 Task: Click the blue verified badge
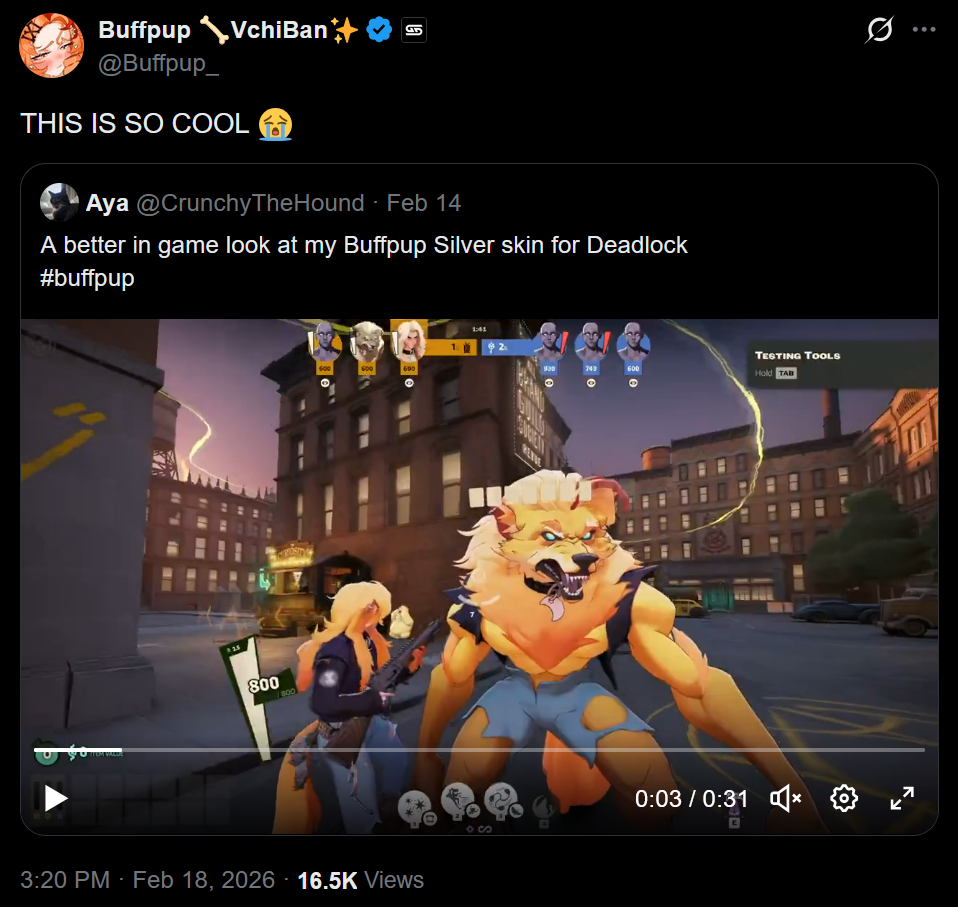[379, 30]
